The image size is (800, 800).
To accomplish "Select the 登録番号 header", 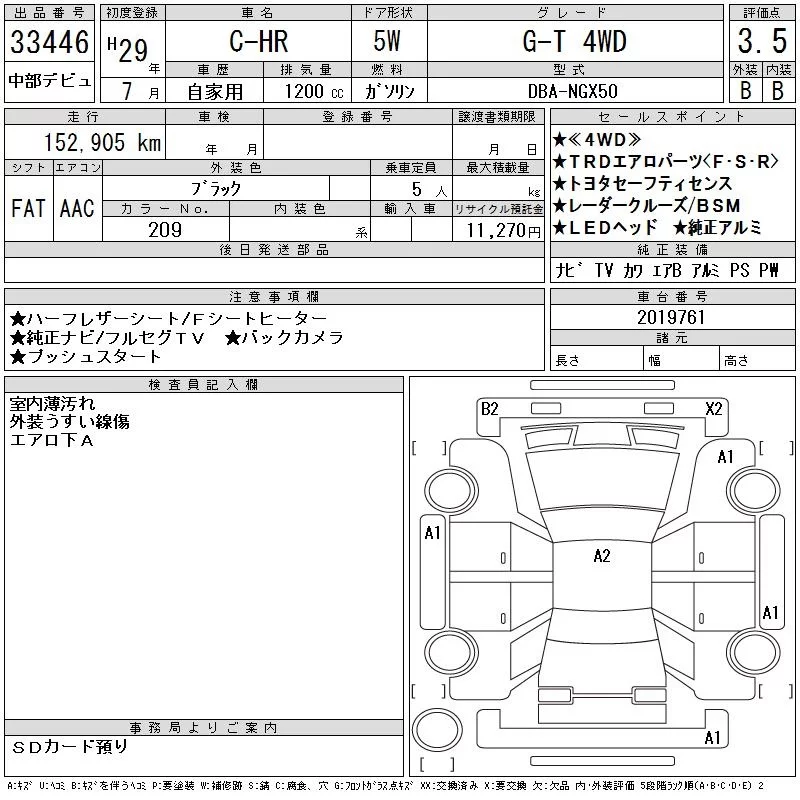I will point(357,117).
